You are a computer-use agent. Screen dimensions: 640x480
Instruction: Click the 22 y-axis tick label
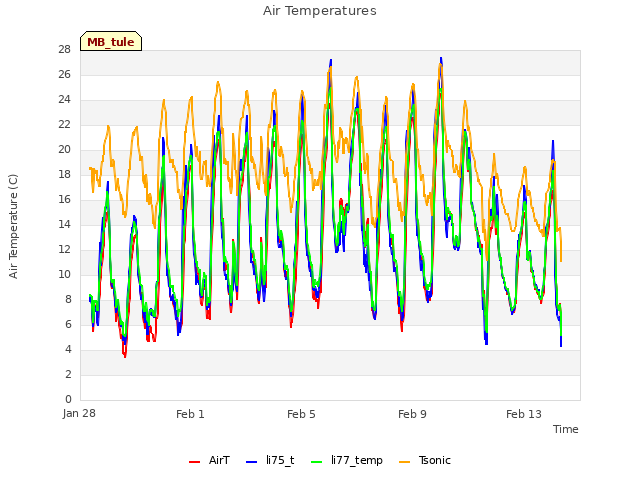coord(64,124)
